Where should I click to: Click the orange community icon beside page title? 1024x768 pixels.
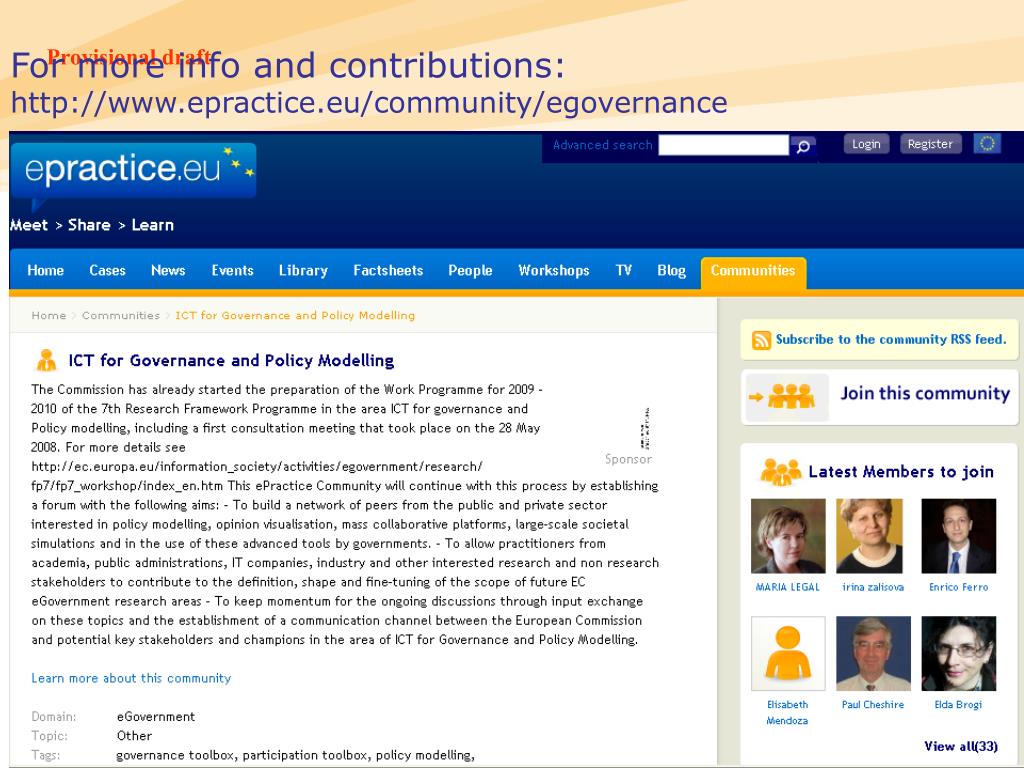click(x=46, y=360)
